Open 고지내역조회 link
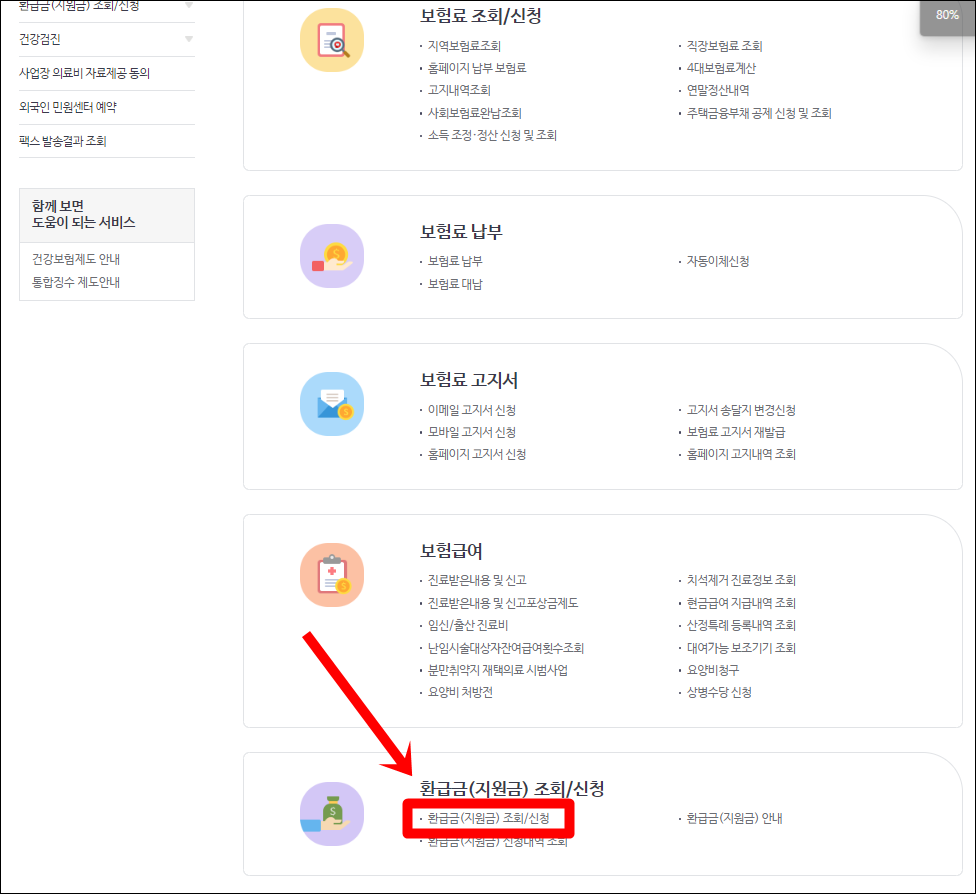 pyautogui.click(x=459, y=90)
